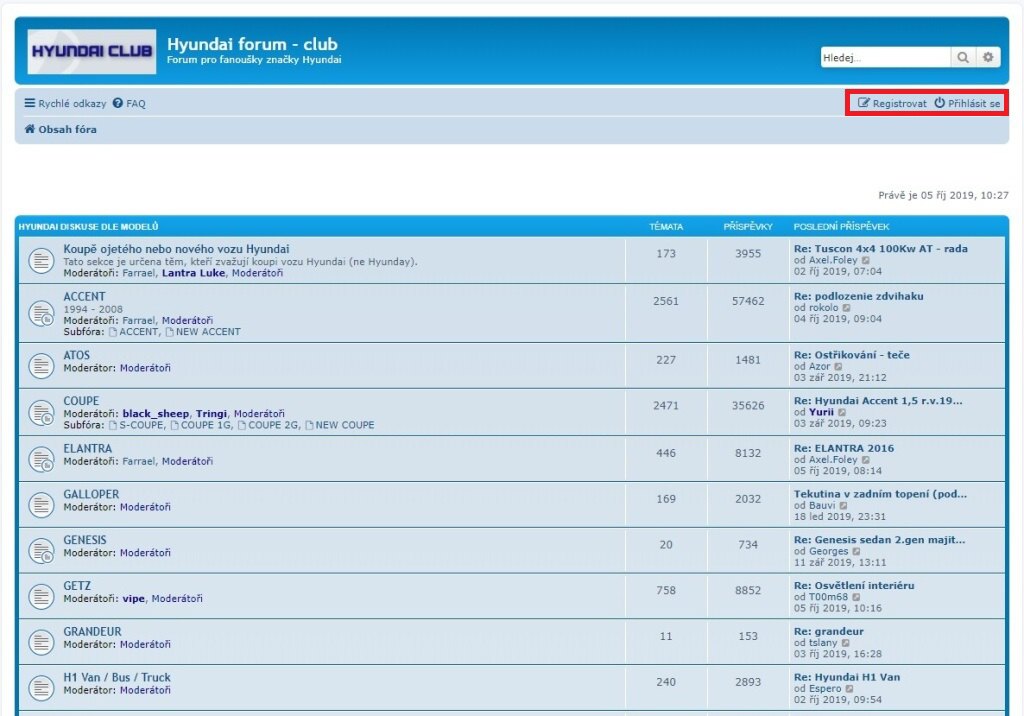Open Hyundai diskuse dle modelů category header
1024x716 pixels.
[88, 227]
